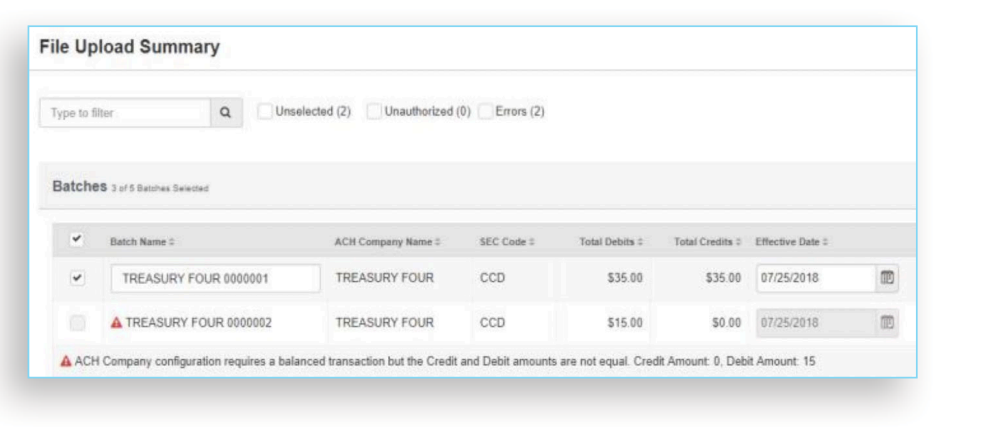Sort batches by the Batch Name column
Viewport: 1000px width, 438px height.
coord(143,242)
